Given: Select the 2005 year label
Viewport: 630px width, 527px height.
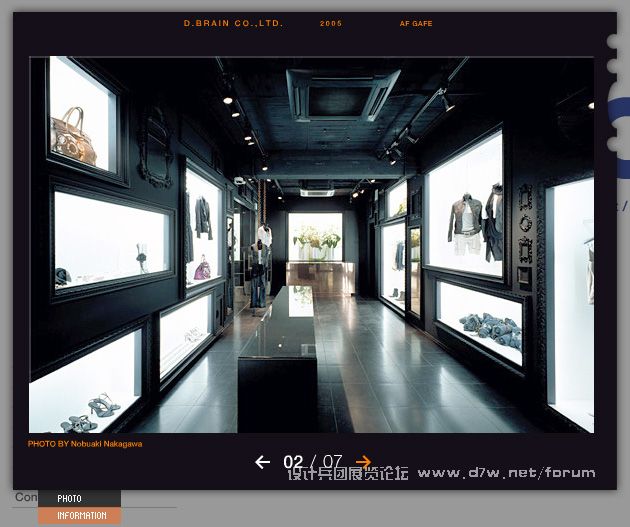Looking at the screenshot, I should point(331,23).
